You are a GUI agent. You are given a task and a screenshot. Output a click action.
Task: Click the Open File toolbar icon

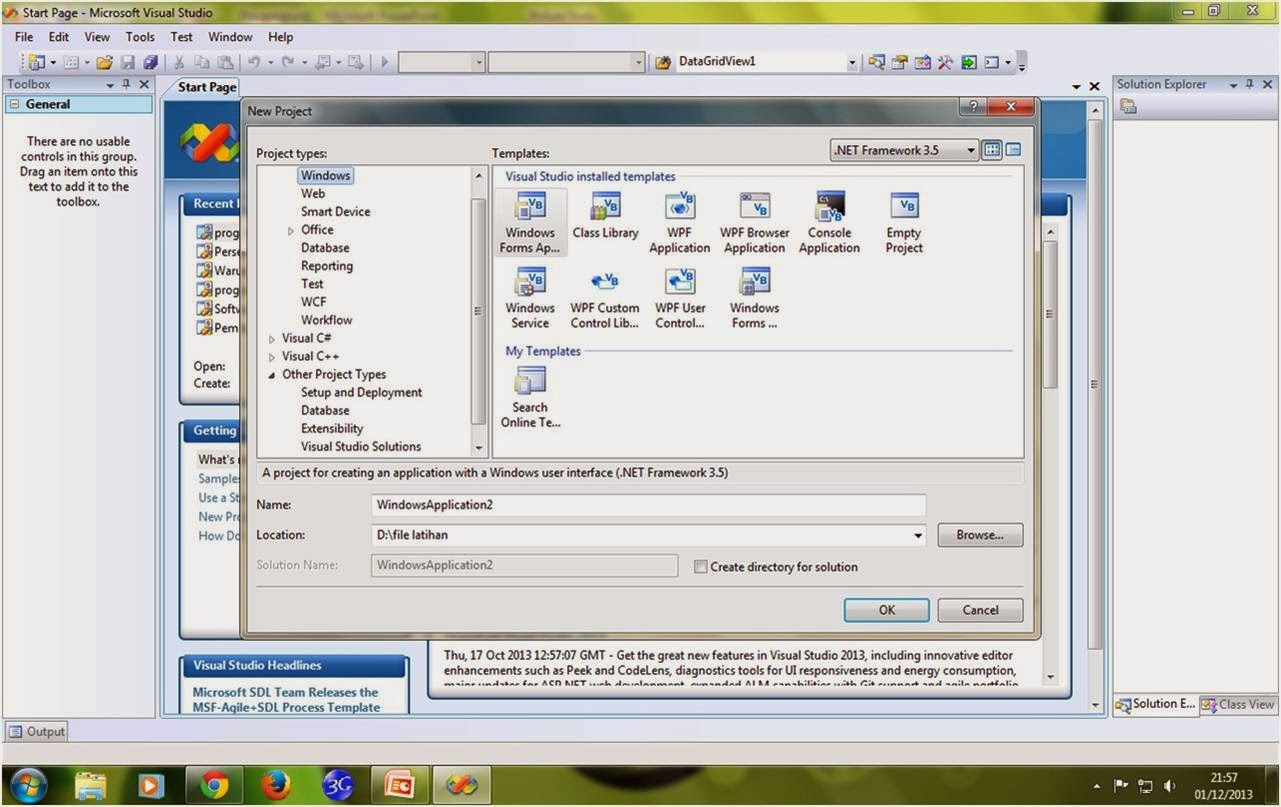click(104, 62)
